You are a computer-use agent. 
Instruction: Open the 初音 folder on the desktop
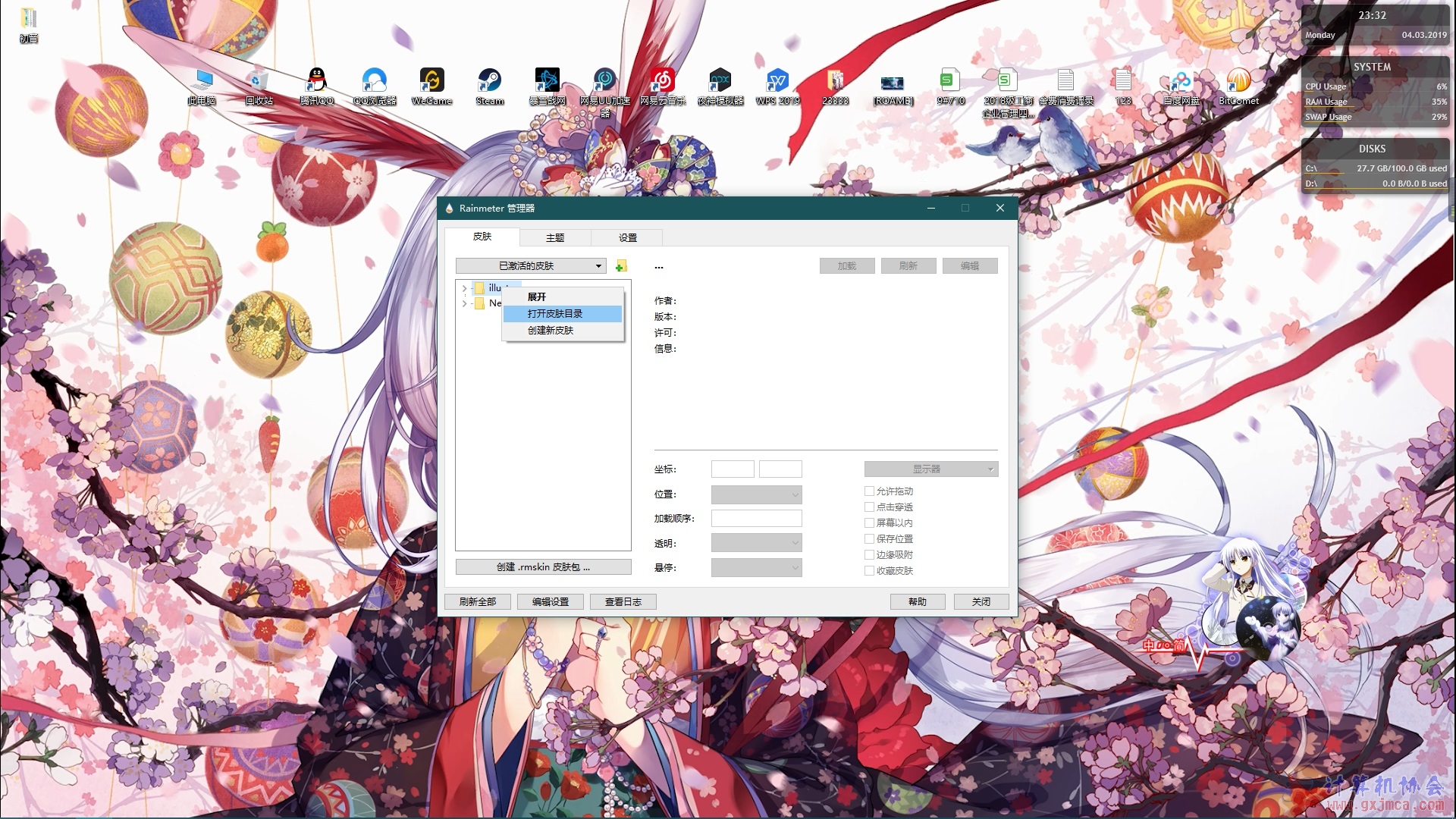click(29, 25)
